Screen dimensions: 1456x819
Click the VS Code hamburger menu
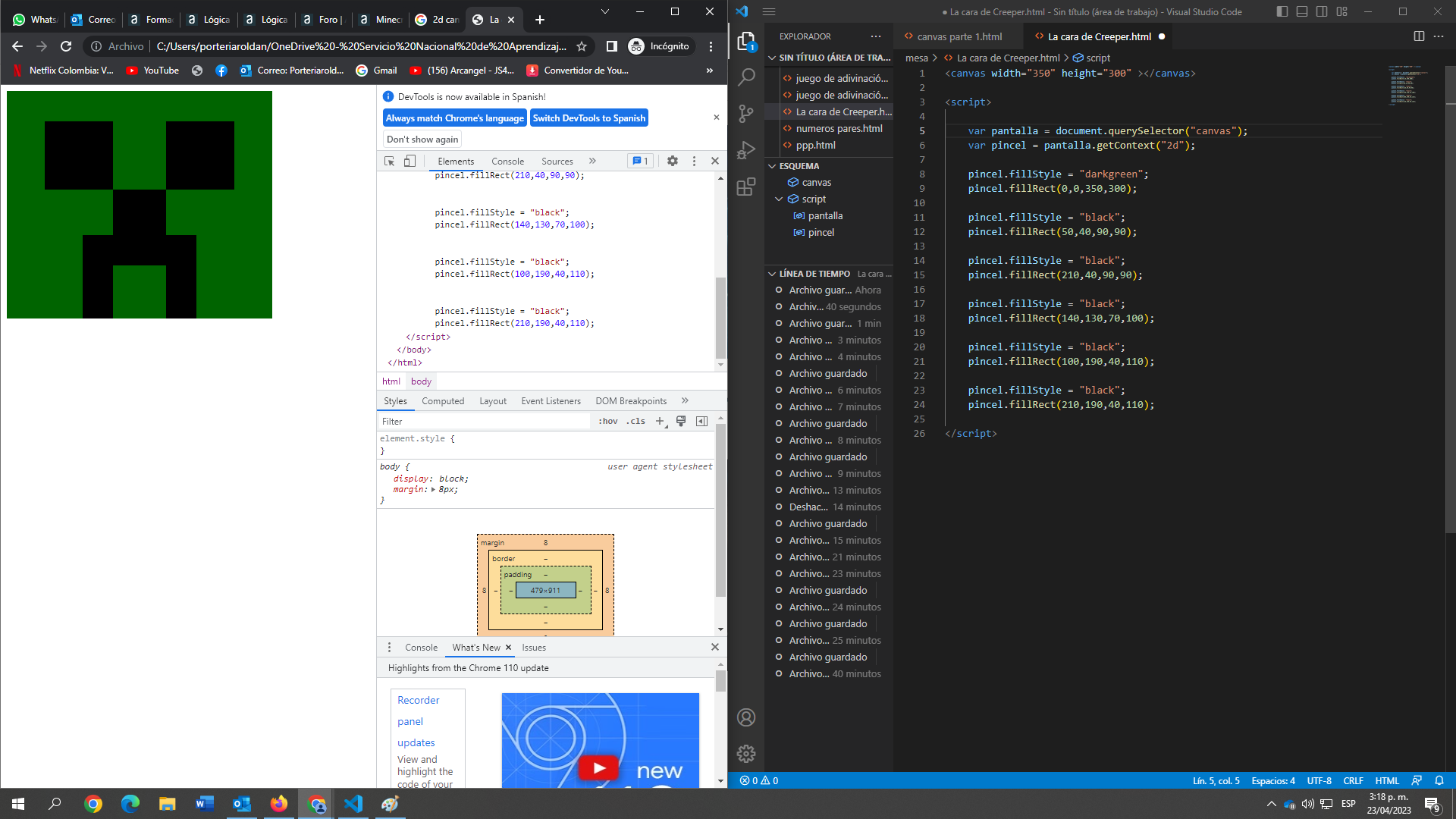click(x=769, y=11)
